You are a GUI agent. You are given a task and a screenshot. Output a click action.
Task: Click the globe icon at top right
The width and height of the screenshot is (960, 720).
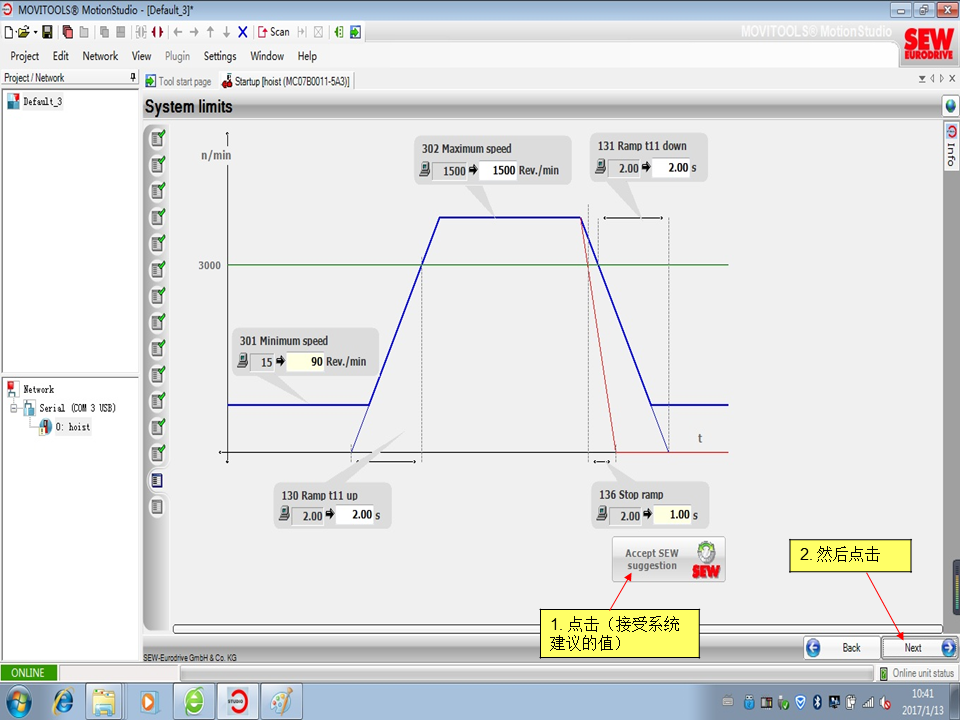click(x=950, y=106)
